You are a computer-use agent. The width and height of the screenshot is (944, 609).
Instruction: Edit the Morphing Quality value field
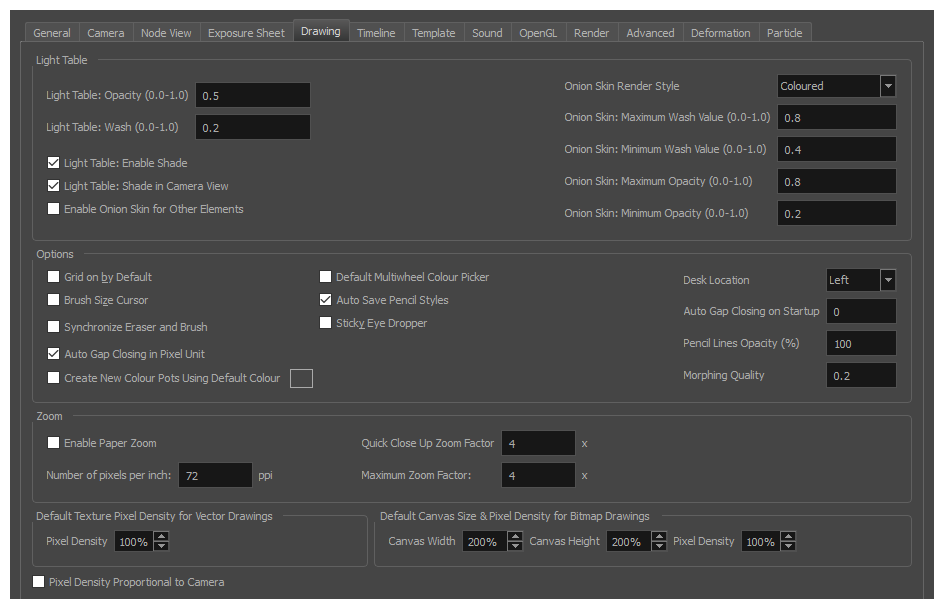point(861,375)
